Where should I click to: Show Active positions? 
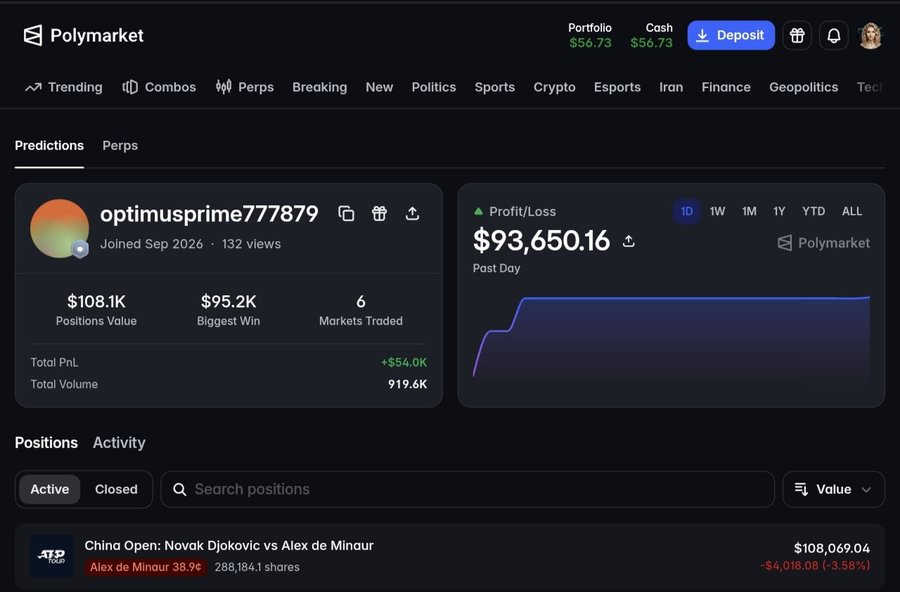pyautogui.click(x=49, y=489)
